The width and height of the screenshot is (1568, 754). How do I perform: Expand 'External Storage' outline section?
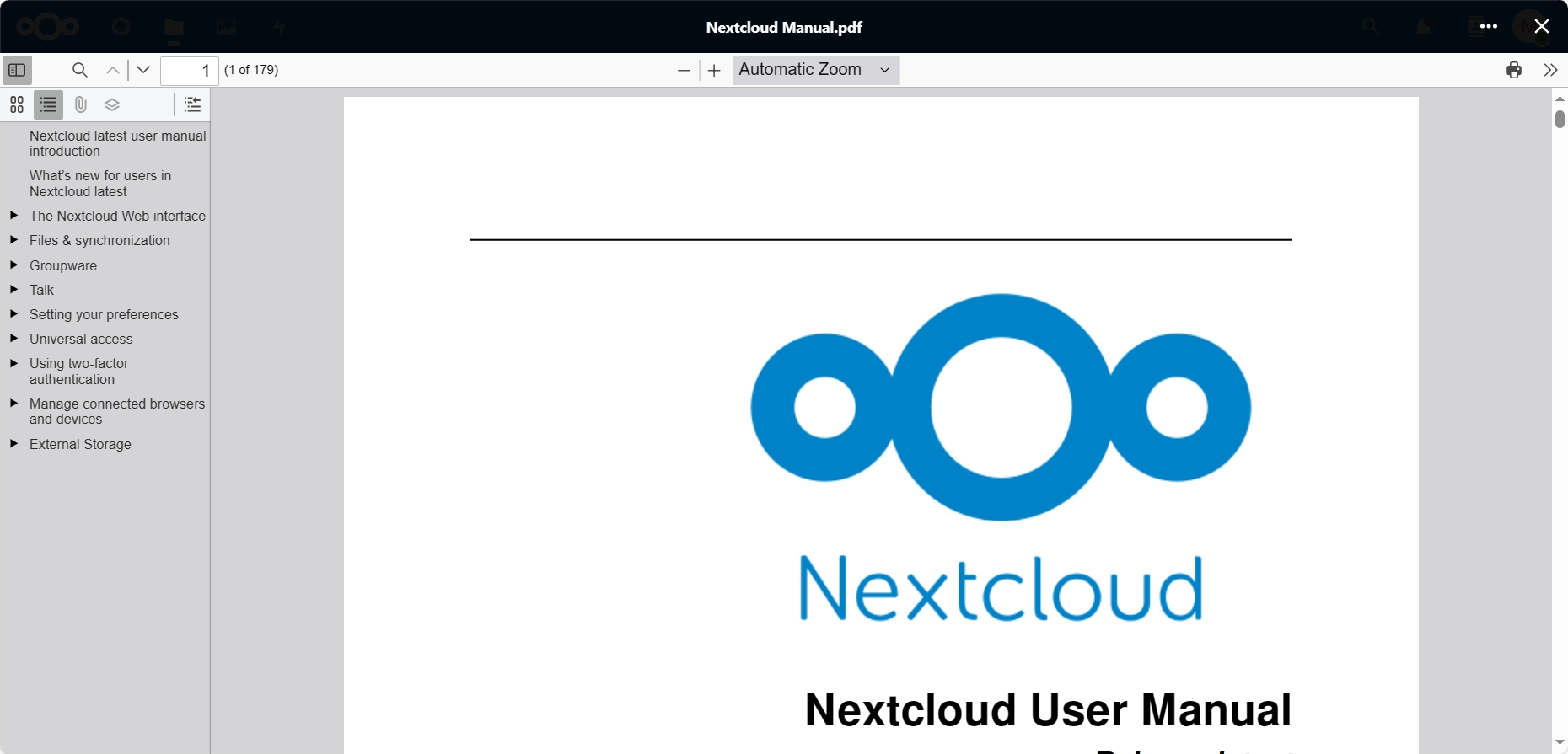coord(13,444)
